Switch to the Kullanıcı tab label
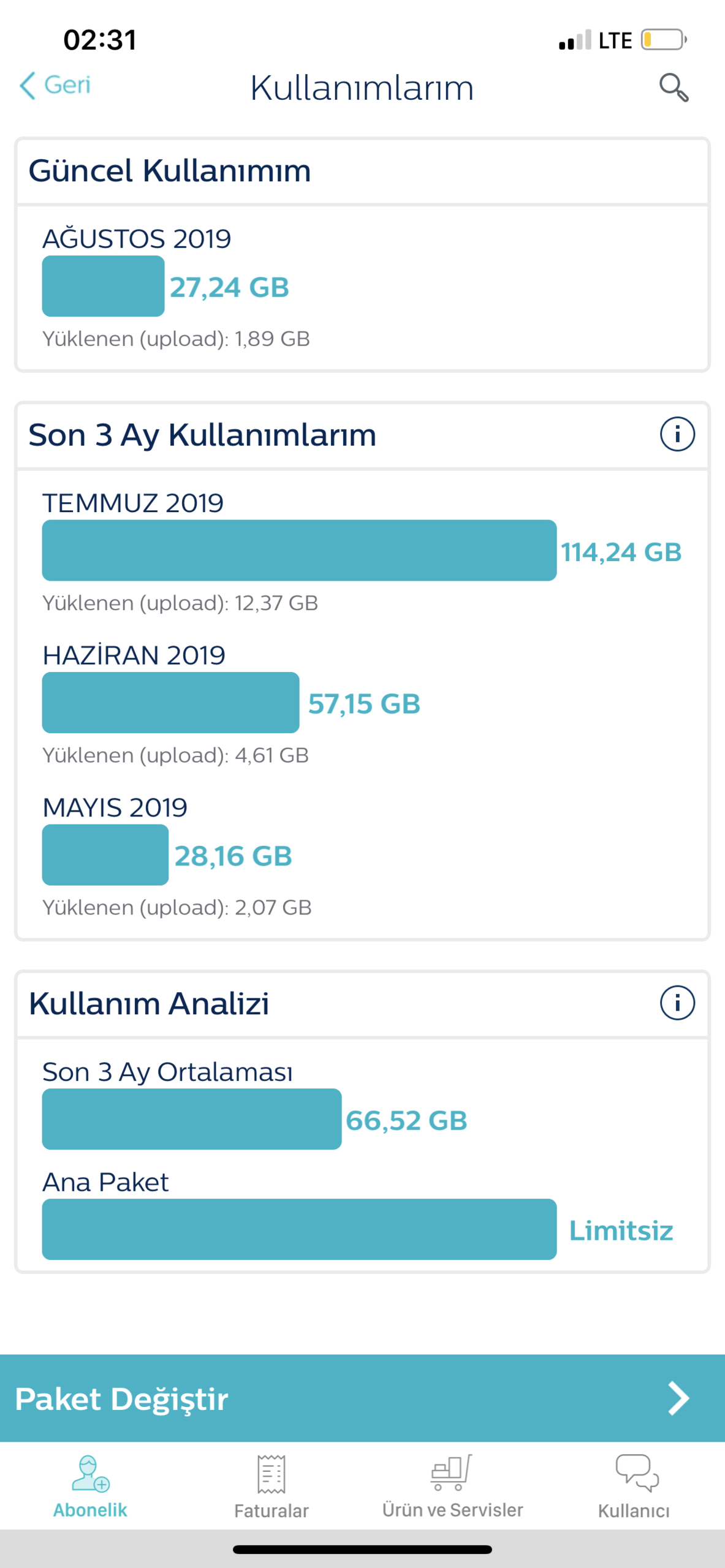Image resolution: width=725 pixels, height=1568 pixels. [634, 1511]
